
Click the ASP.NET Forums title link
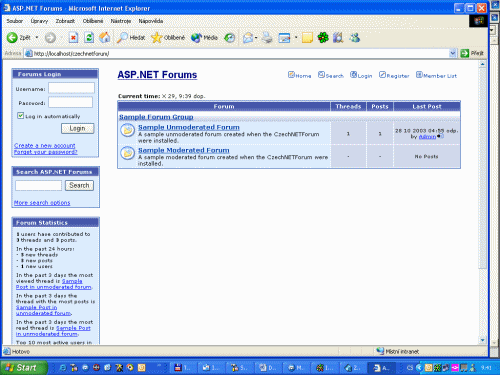coord(157,75)
